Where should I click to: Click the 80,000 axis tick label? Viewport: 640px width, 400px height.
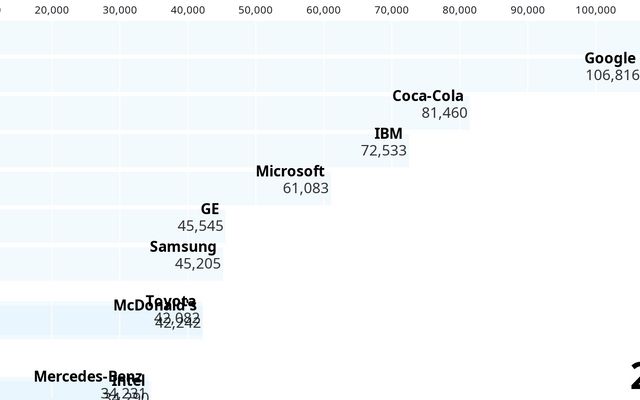coord(460,10)
